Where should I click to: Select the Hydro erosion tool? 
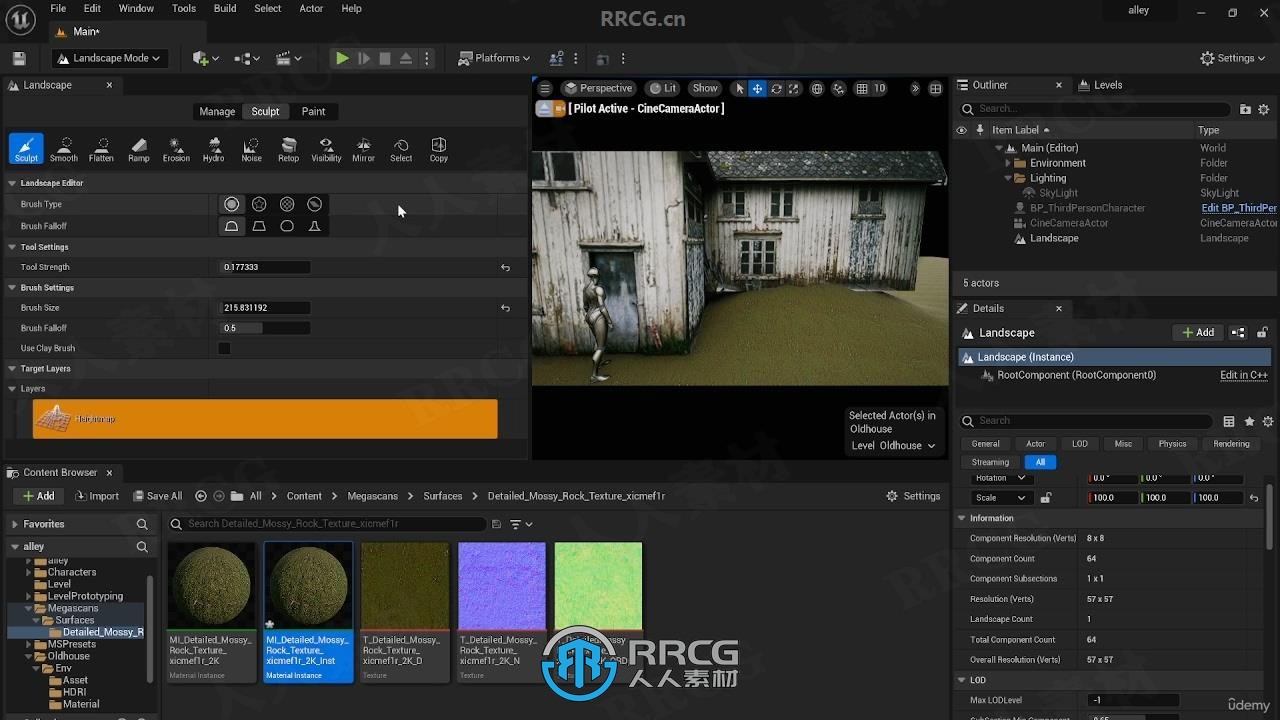tap(214, 149)
